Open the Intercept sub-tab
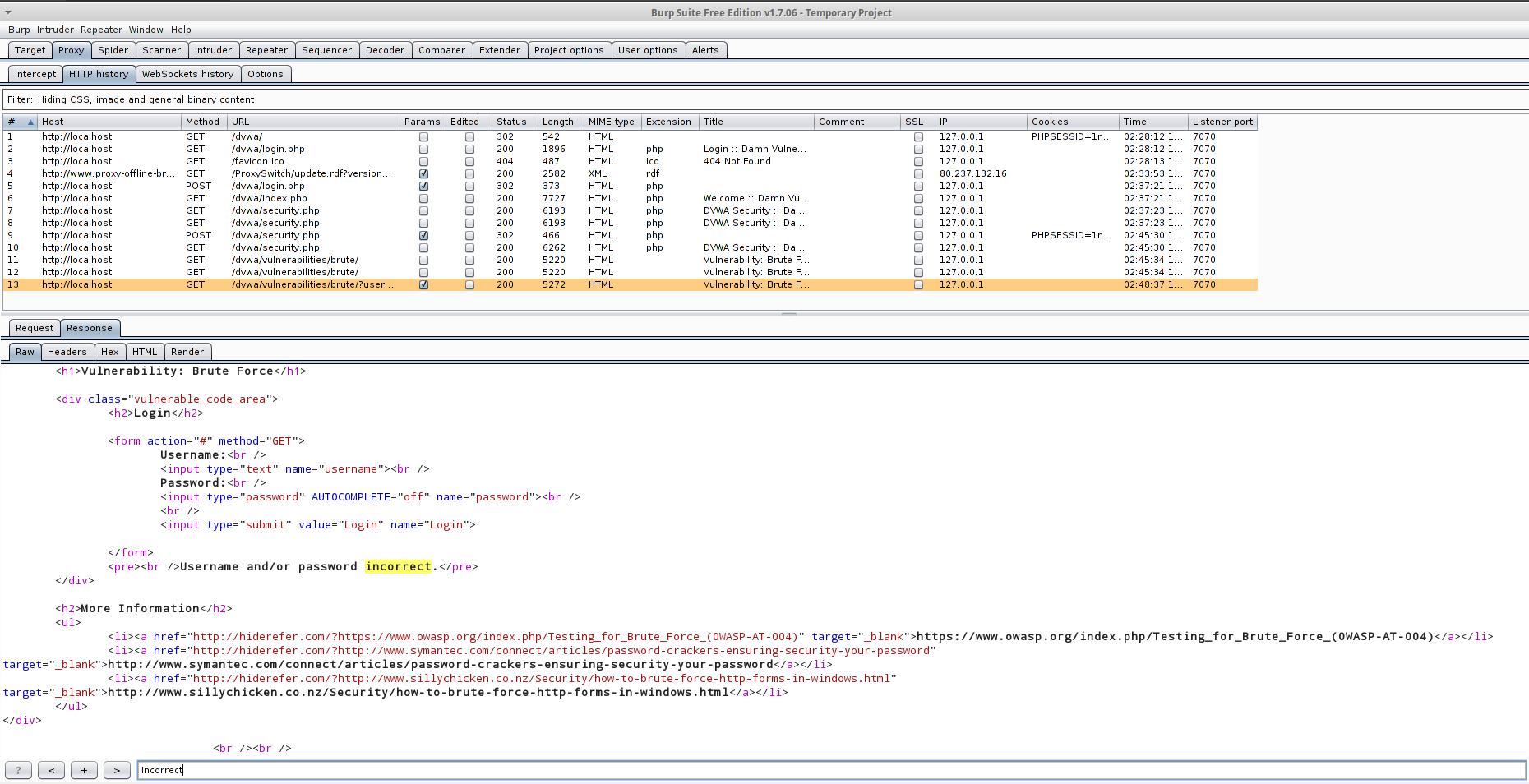Screen dimensions: 1529x784 point(35,74)
